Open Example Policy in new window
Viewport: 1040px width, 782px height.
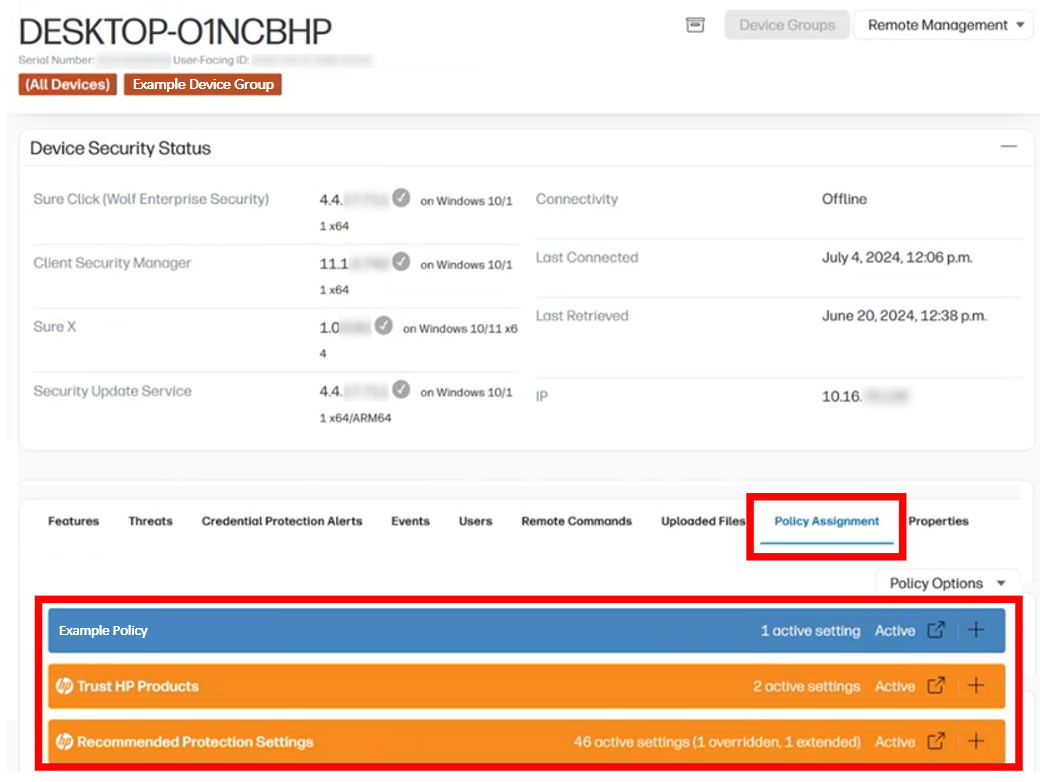pos(936,630)
